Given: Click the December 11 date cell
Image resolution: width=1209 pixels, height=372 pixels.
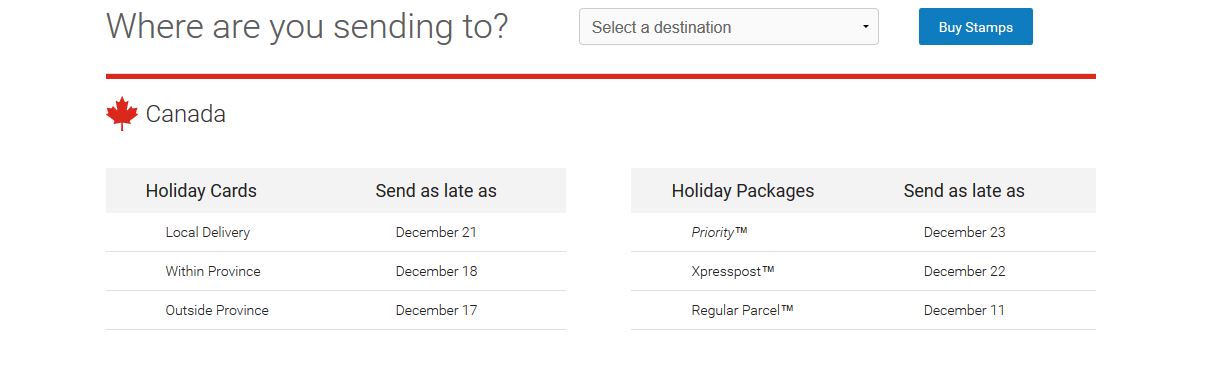Looking at the screenshot, I should click(964, 310).
